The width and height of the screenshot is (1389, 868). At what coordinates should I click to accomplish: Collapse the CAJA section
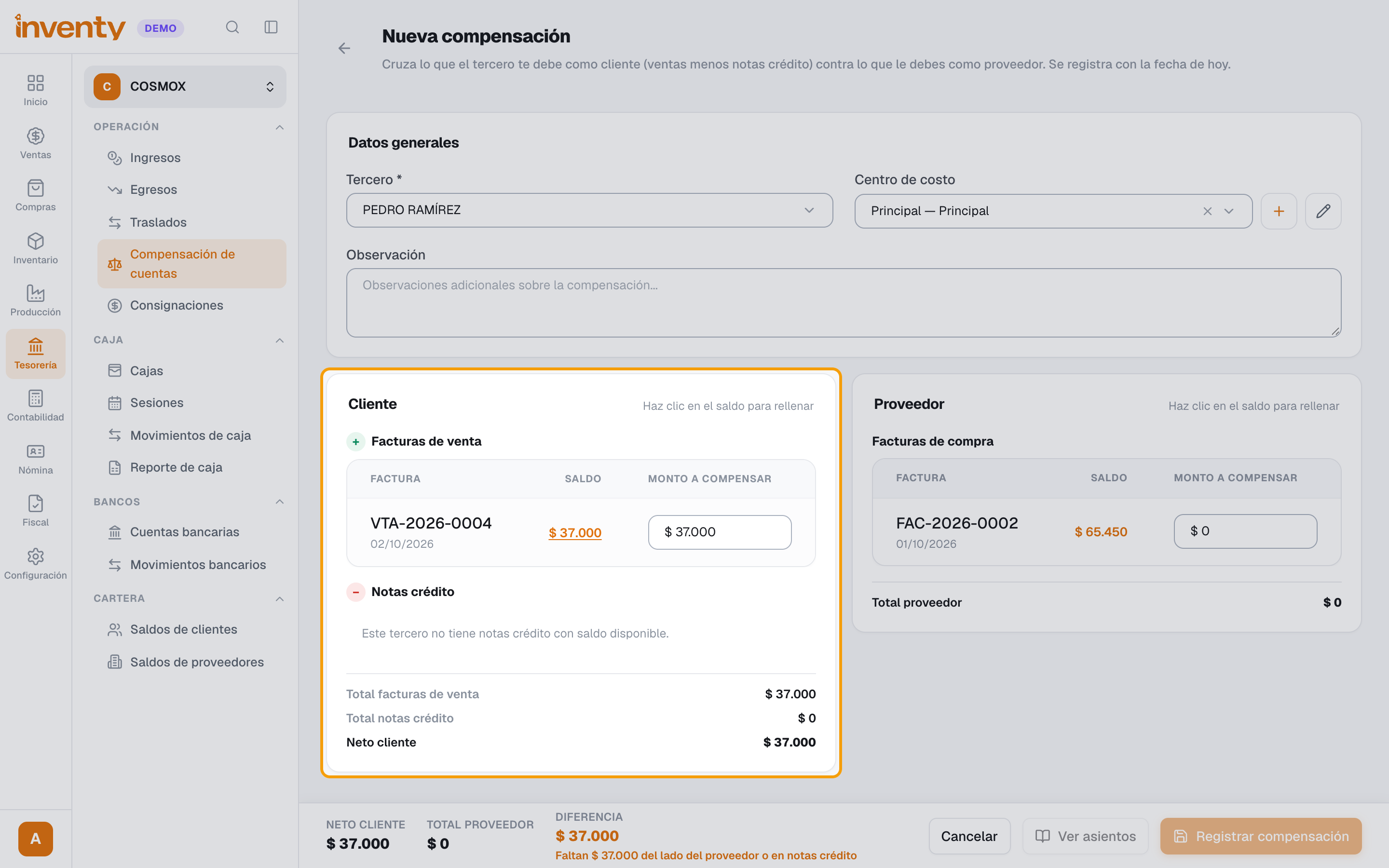click(280, 340)
